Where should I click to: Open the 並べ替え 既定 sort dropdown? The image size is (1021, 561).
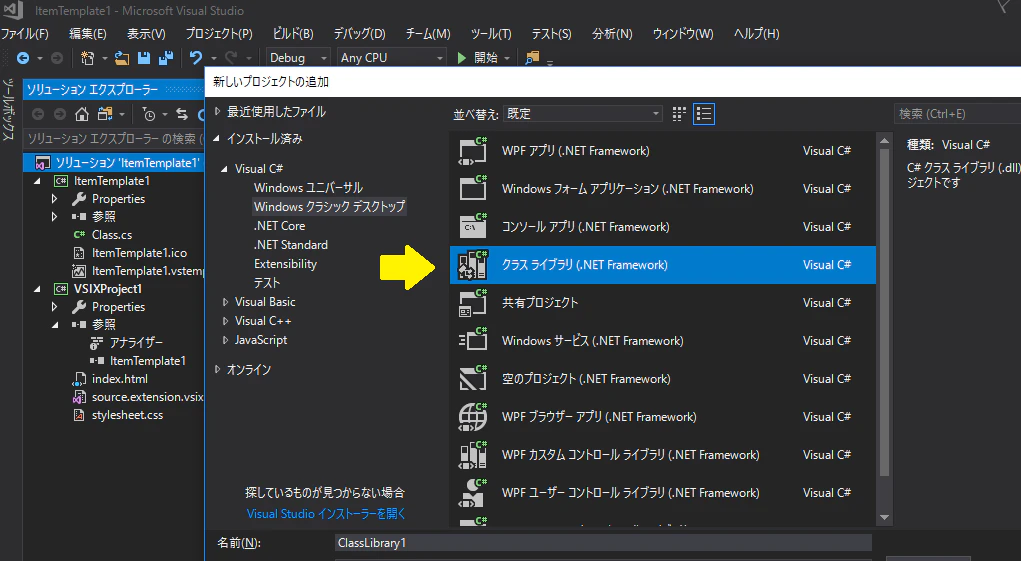click(x=584, y=114)
